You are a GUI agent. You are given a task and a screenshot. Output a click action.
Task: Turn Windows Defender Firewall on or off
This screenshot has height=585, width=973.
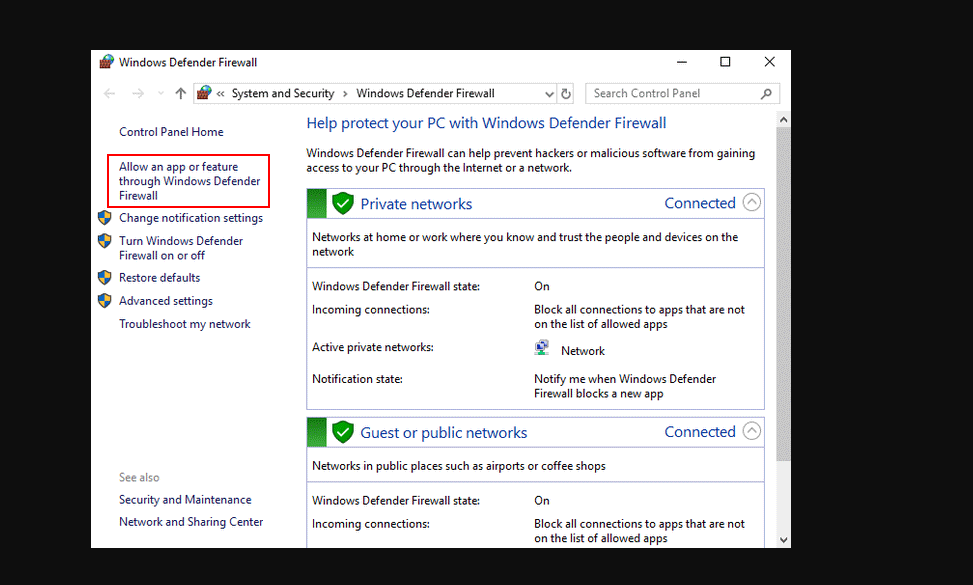(181, 248)
